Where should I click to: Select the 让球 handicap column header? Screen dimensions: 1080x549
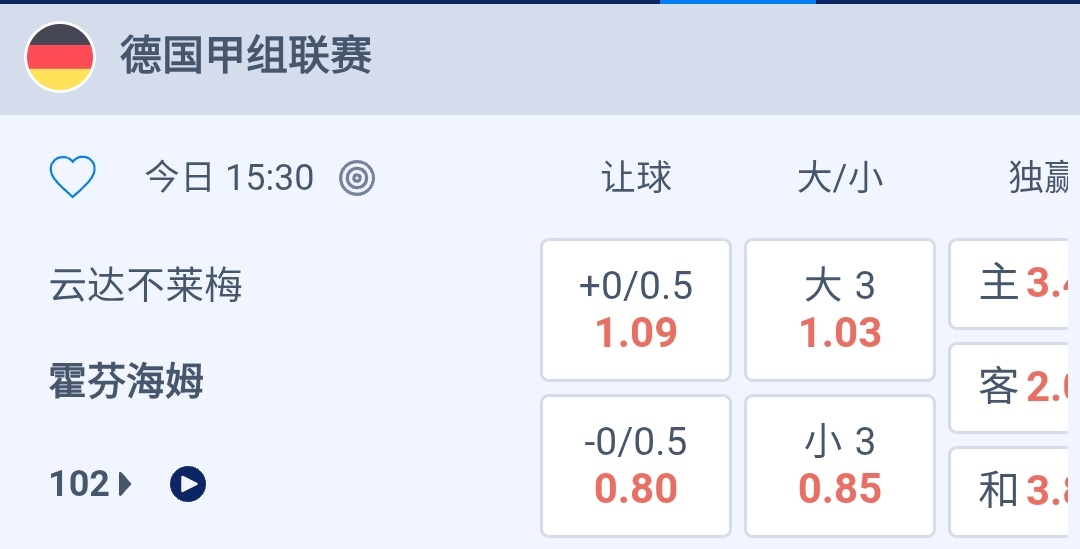(636, 178)
